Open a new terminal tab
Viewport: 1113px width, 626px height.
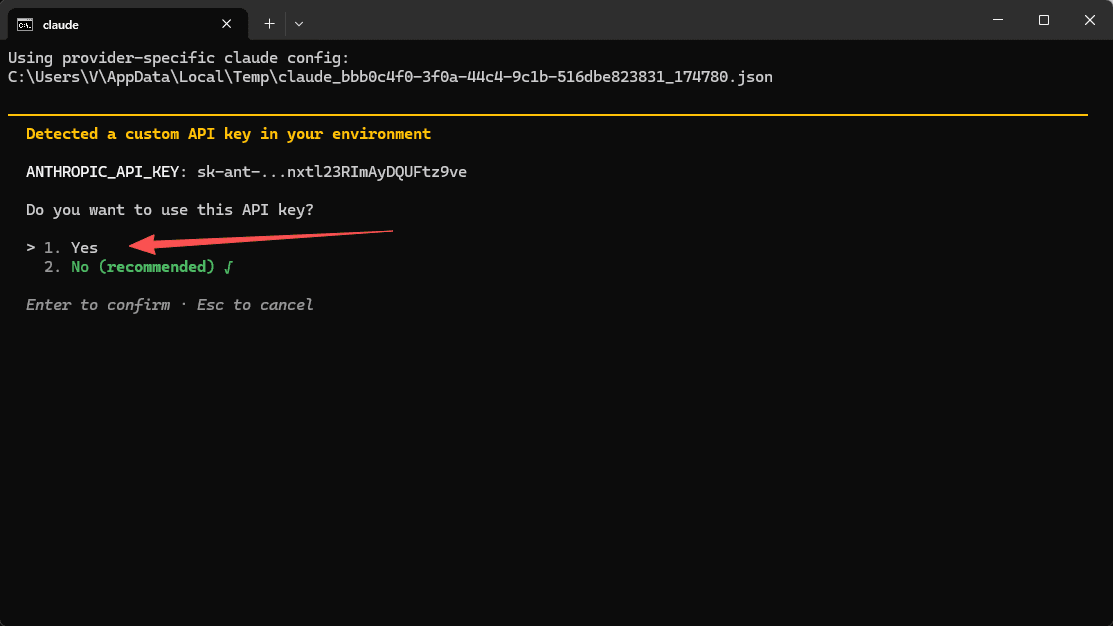[269, 23]
